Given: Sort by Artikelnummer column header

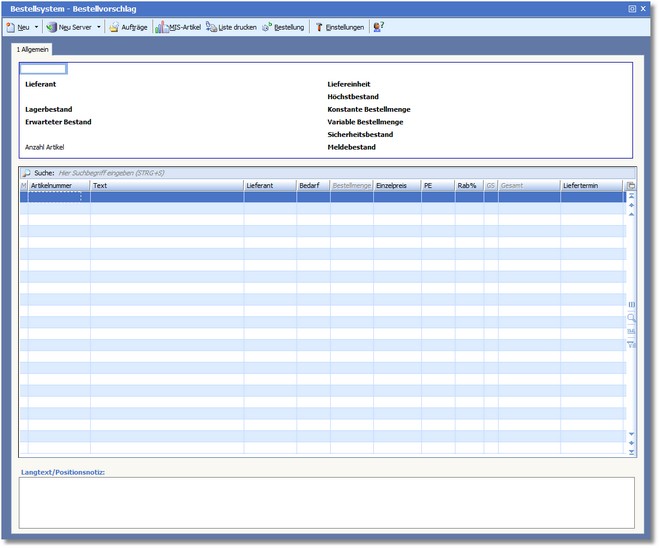Looking at the screenshot, I should (x=58, y=186).
